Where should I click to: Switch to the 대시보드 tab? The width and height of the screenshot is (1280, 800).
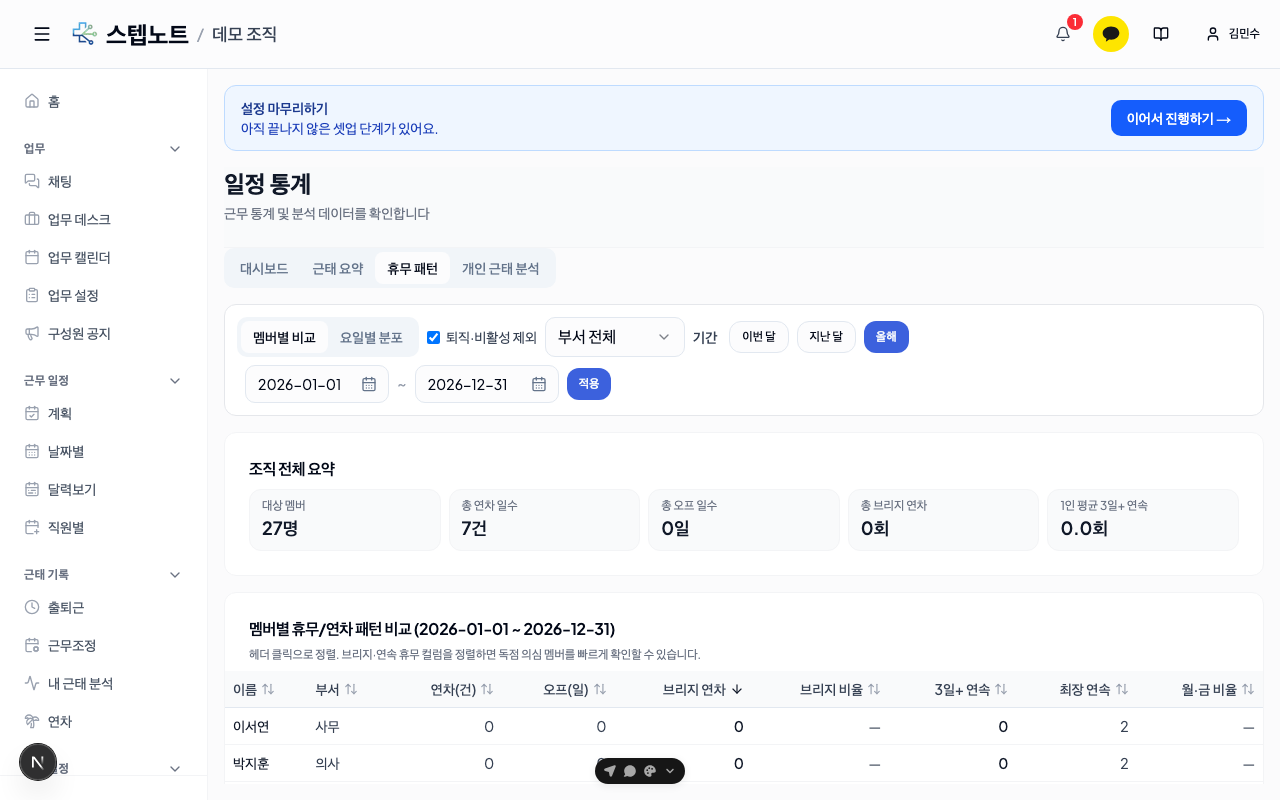[x=264, y=268]
